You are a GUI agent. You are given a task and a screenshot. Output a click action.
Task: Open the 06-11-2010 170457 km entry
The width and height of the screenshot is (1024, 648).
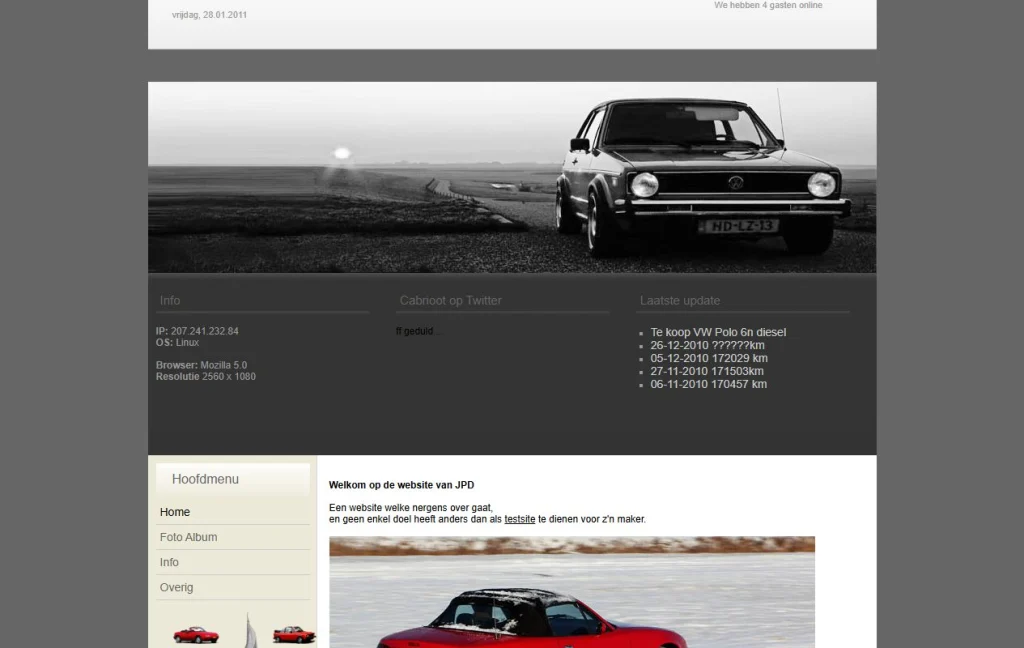click(708, 385)
